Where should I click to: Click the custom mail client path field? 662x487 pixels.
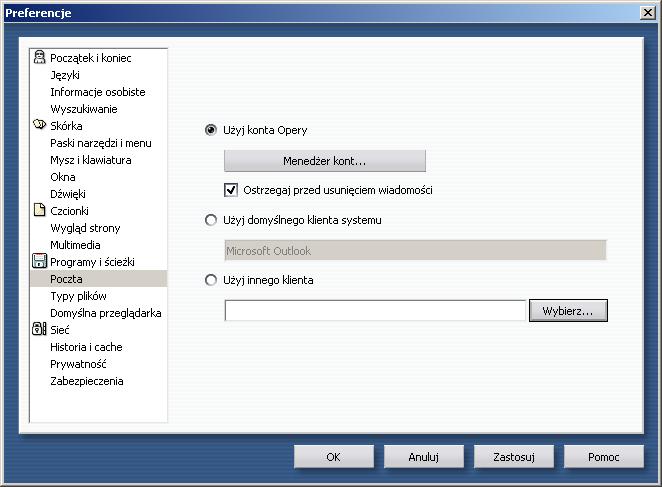click(375, 311)
